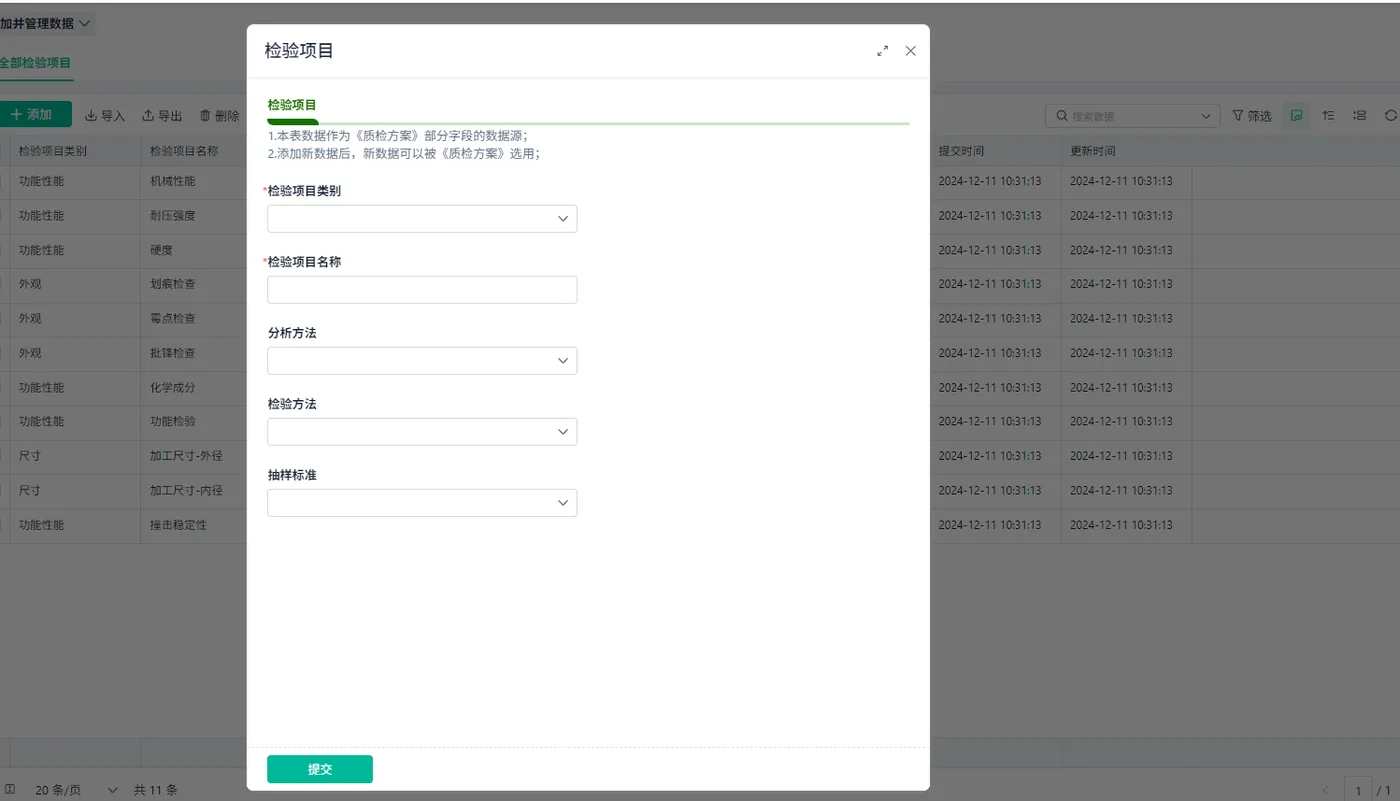The height and width of the screenshot is (801, 1400).
Task: Click the display settings list icon
Action: (1360, 116)
